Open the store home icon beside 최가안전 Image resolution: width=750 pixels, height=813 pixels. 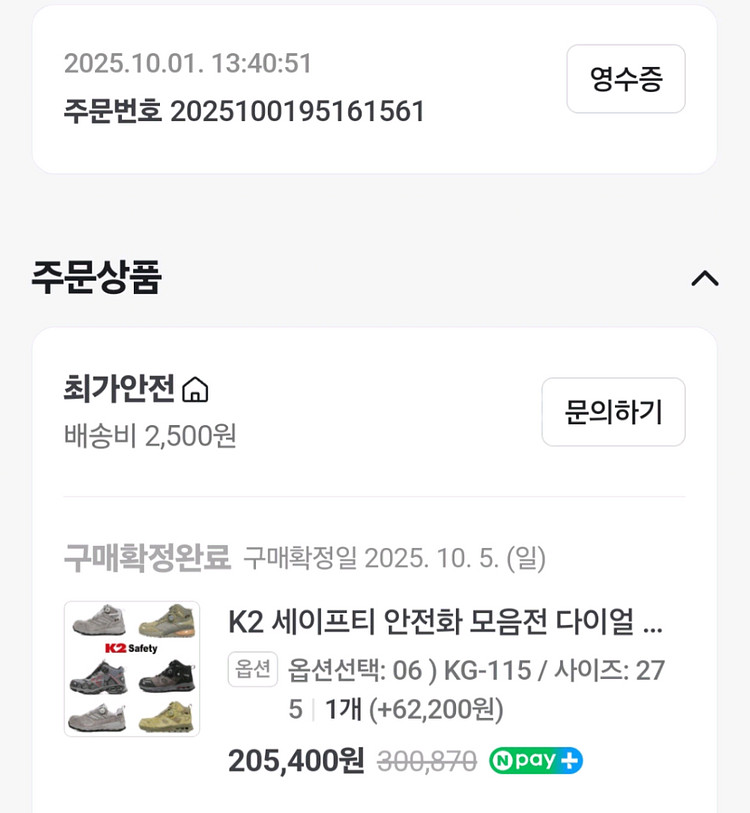click(x=196, y=390)
